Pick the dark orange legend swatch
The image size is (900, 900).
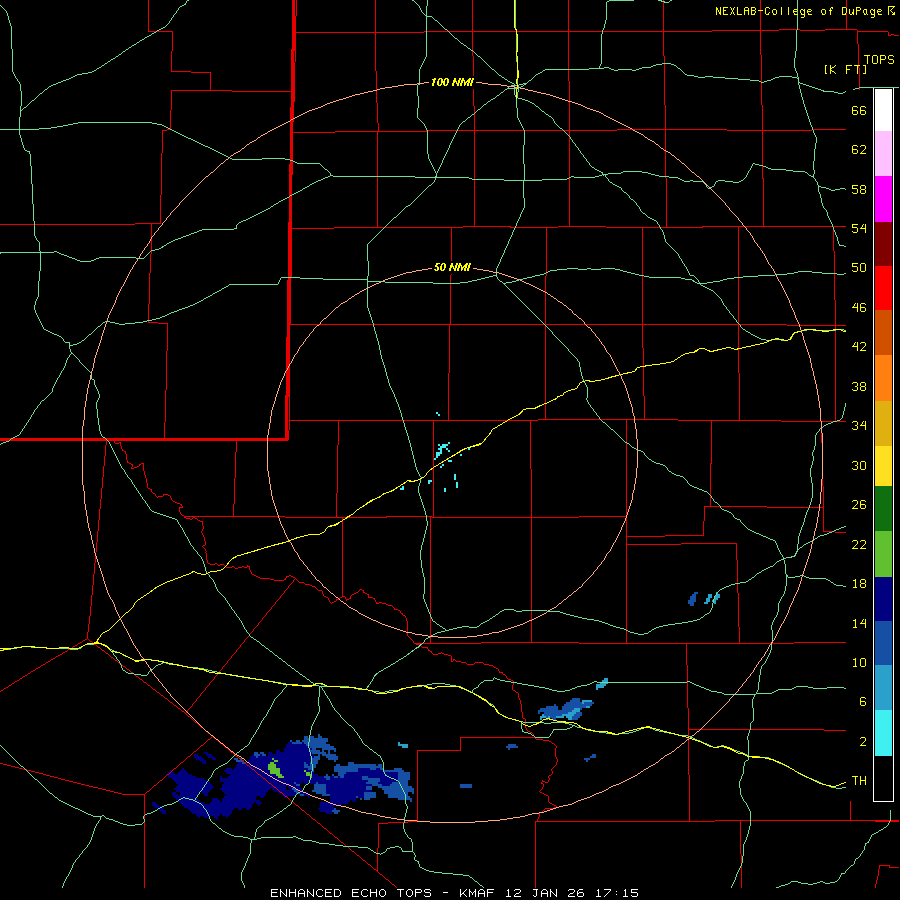(x=883, y=333)
